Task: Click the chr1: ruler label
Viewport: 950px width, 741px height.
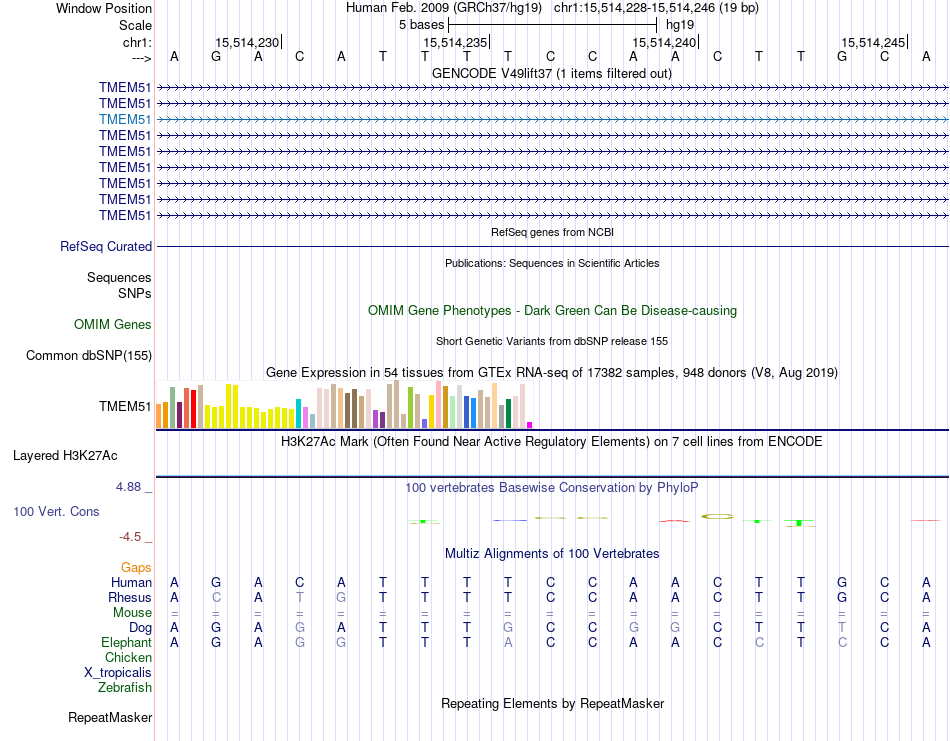Action: click(137, 42)
